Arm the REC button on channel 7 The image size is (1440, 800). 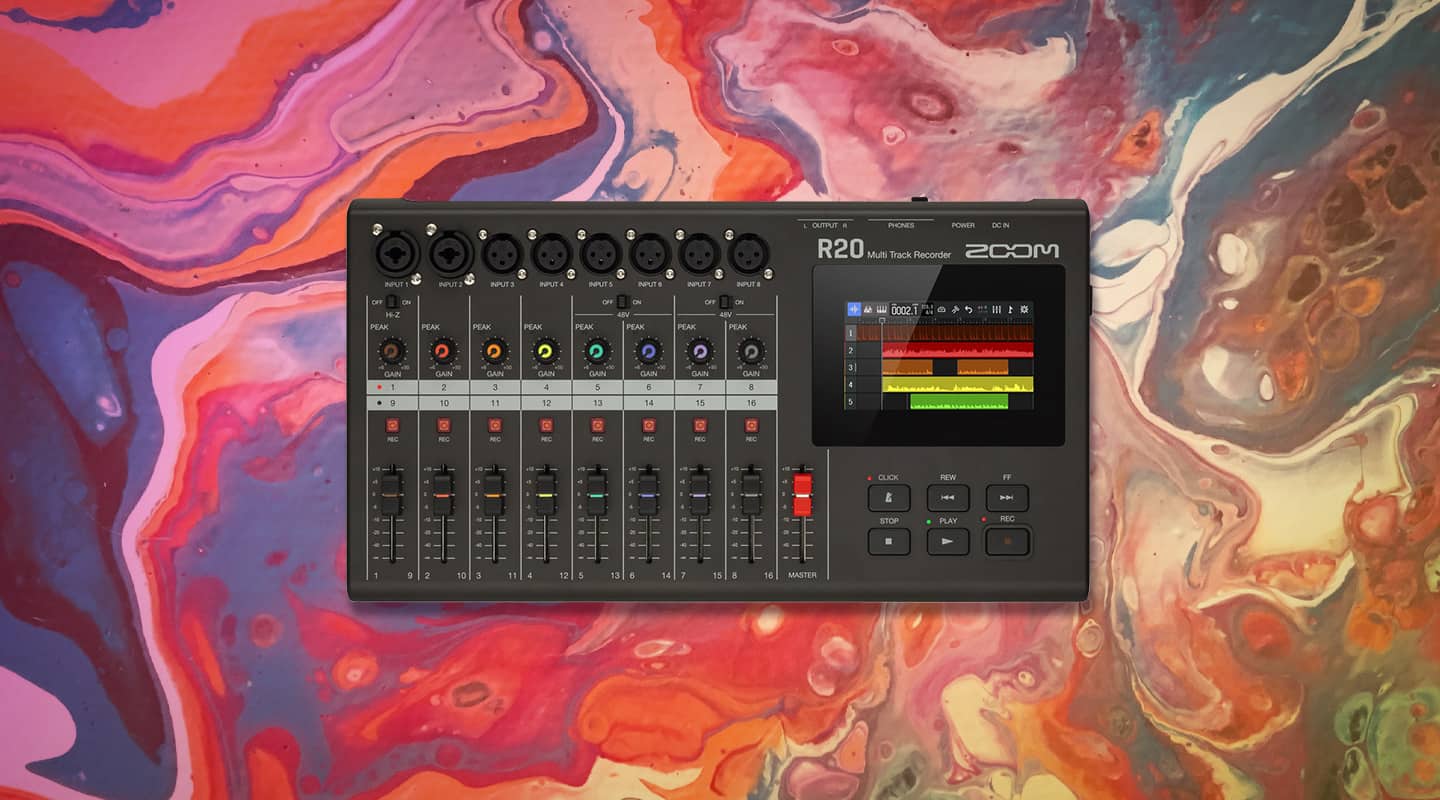[x=700, y=425]
